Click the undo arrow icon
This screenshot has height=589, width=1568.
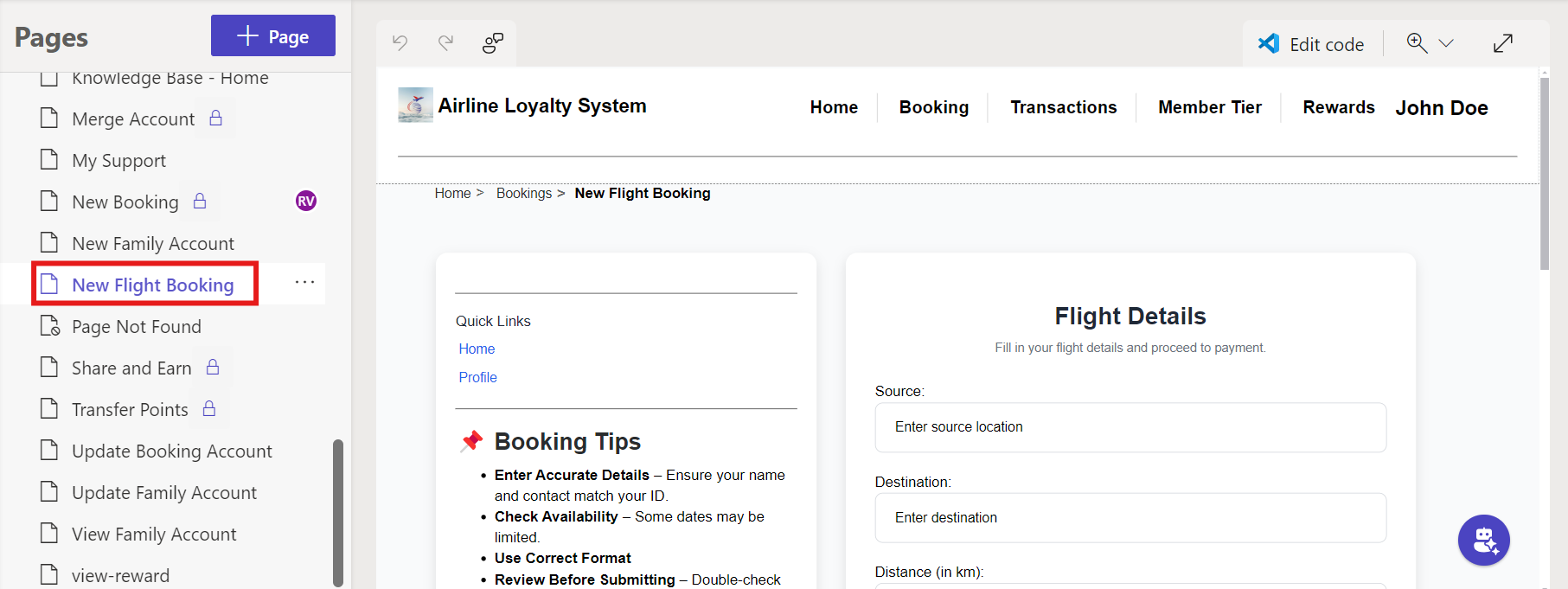400,42
